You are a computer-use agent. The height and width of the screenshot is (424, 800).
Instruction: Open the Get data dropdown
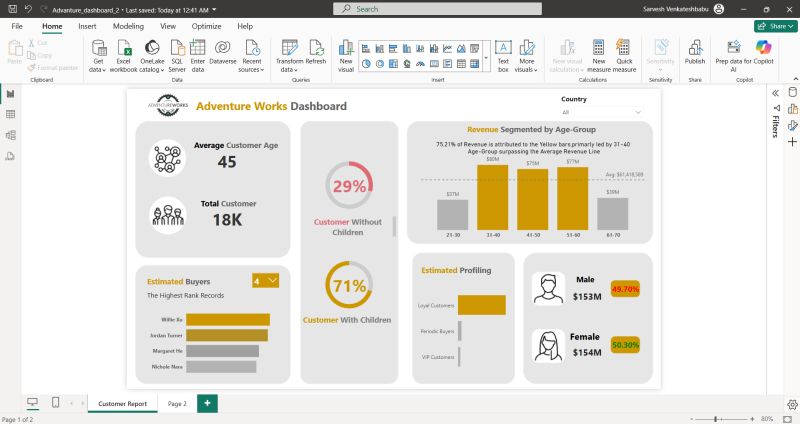[x=98, y=56]
